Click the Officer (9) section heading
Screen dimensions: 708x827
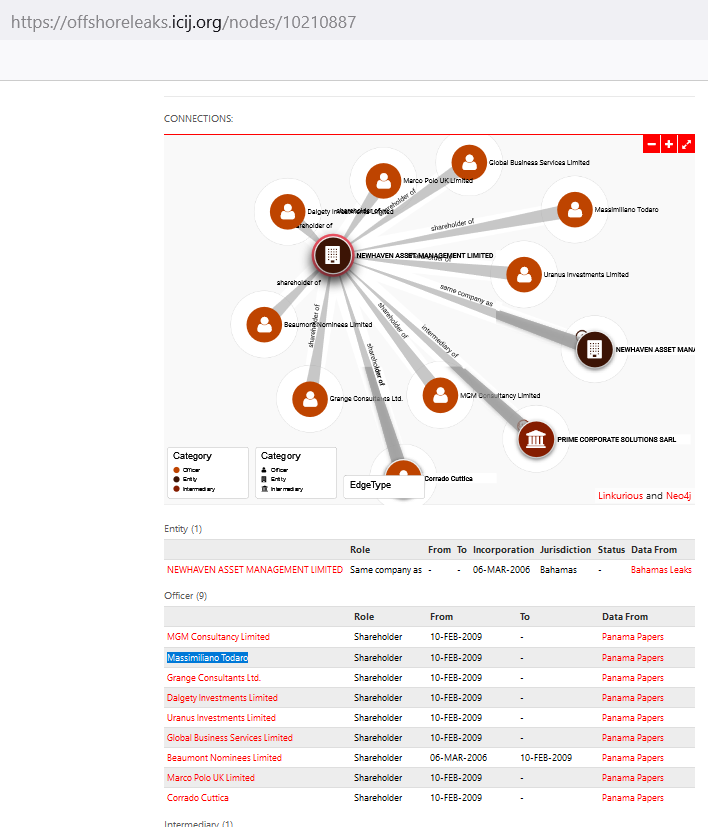185,595
